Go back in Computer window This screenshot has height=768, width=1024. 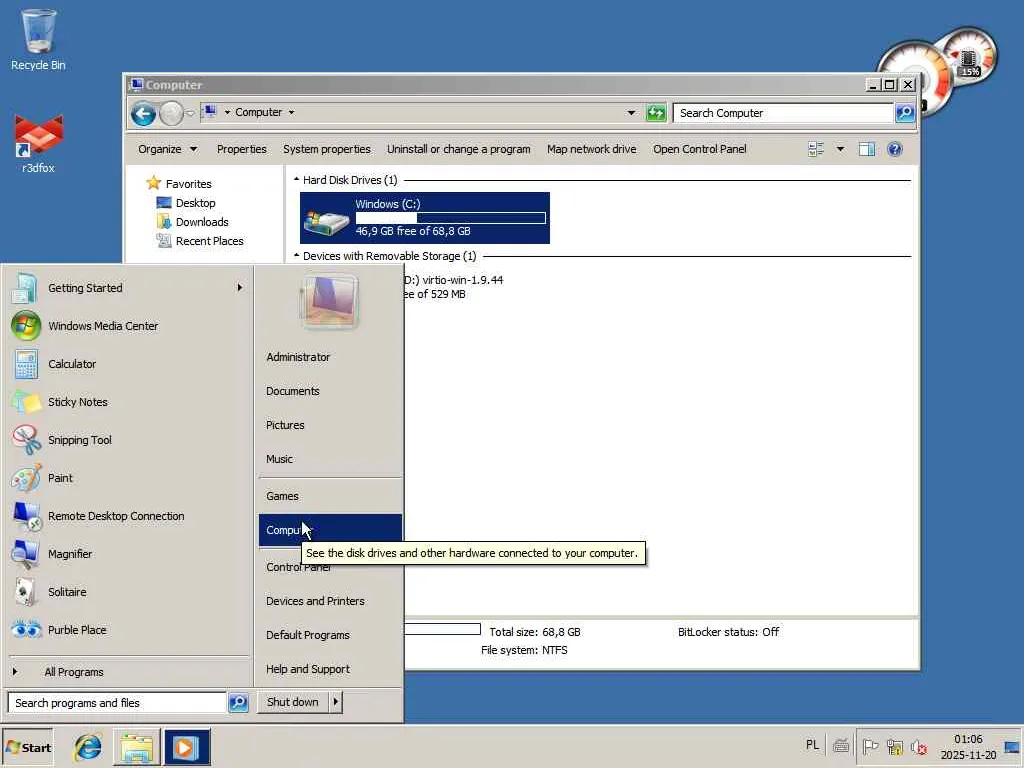[143, 114]
